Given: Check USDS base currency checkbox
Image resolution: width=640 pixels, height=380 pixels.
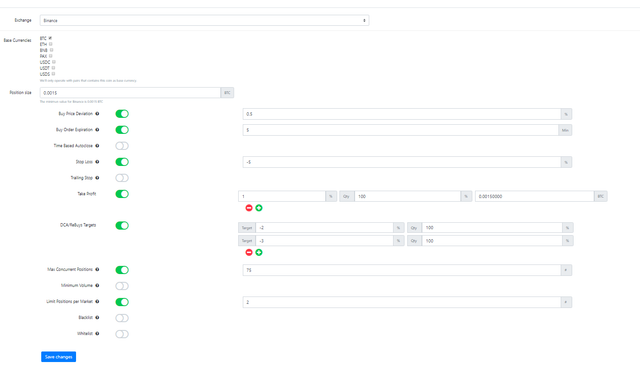Looking at the screenshot, I should [53, 74].
